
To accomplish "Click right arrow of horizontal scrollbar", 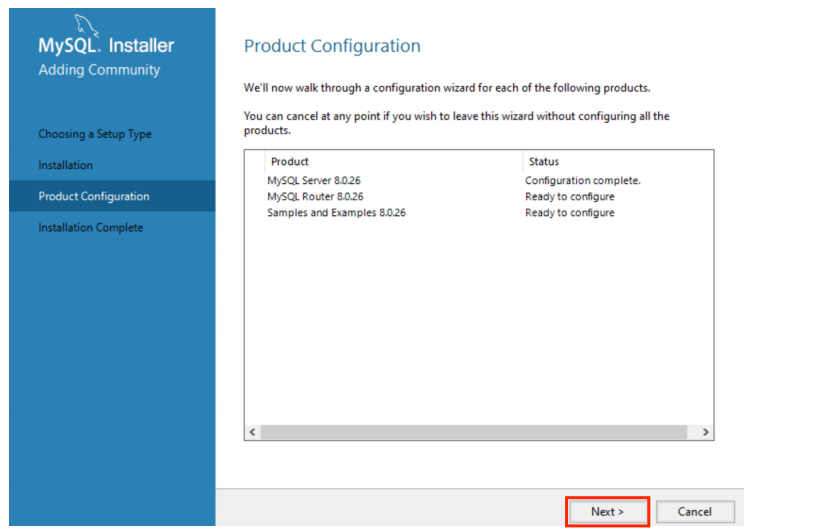I will 706,432.
